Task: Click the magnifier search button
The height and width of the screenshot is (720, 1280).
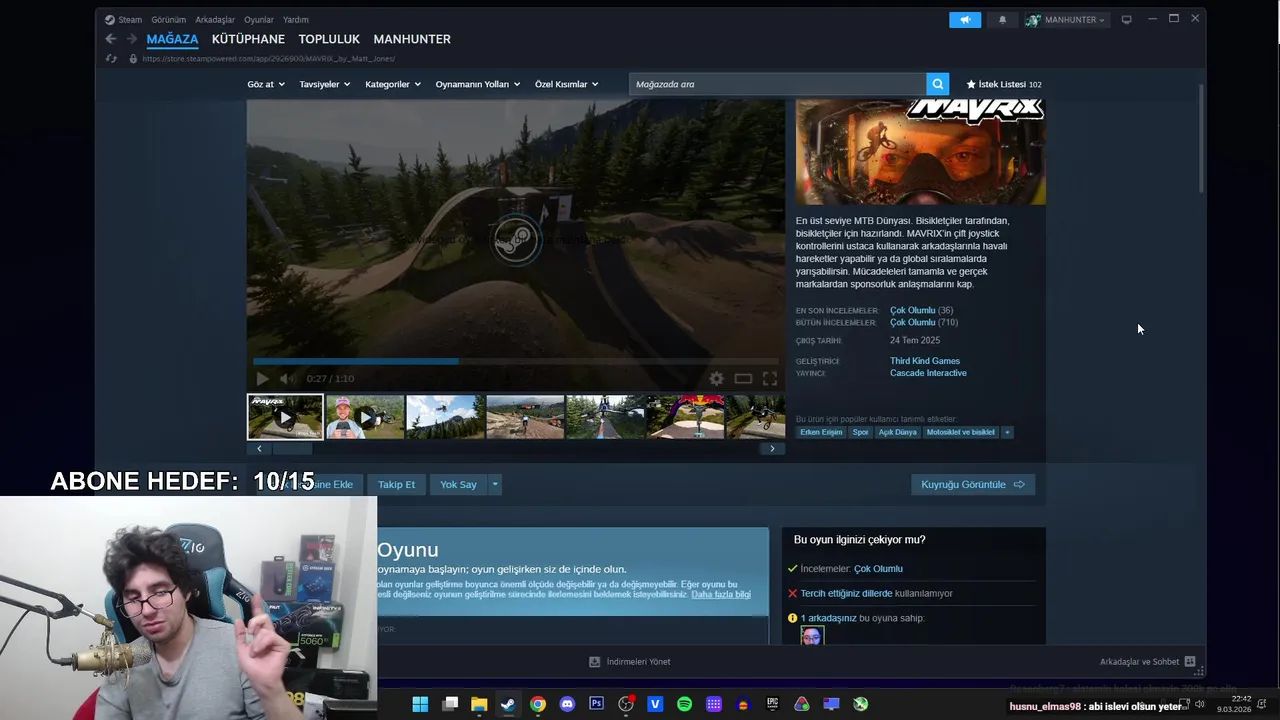Action: point(937,84)
